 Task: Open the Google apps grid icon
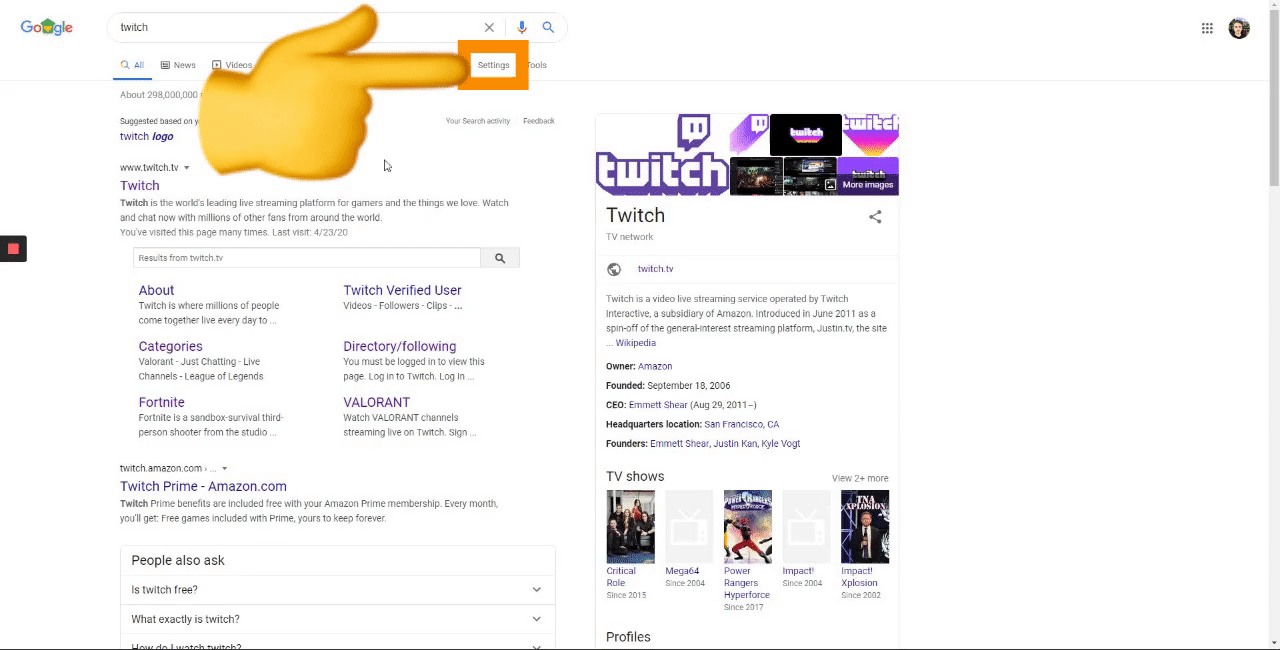[1207, 28]
